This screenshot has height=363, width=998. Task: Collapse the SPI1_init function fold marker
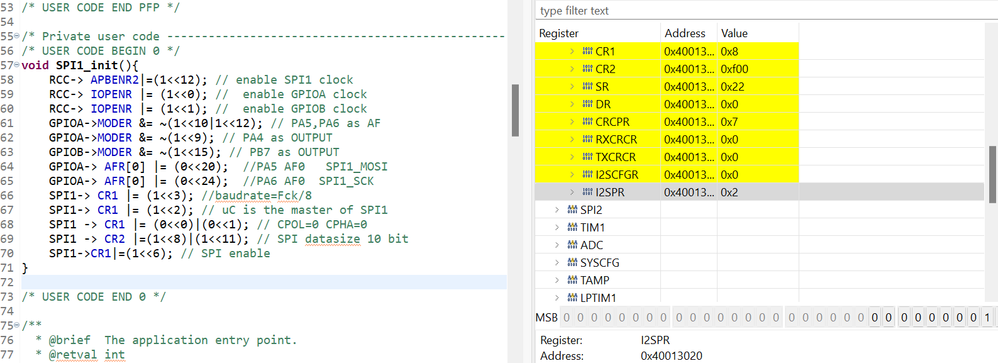(16, 66)
